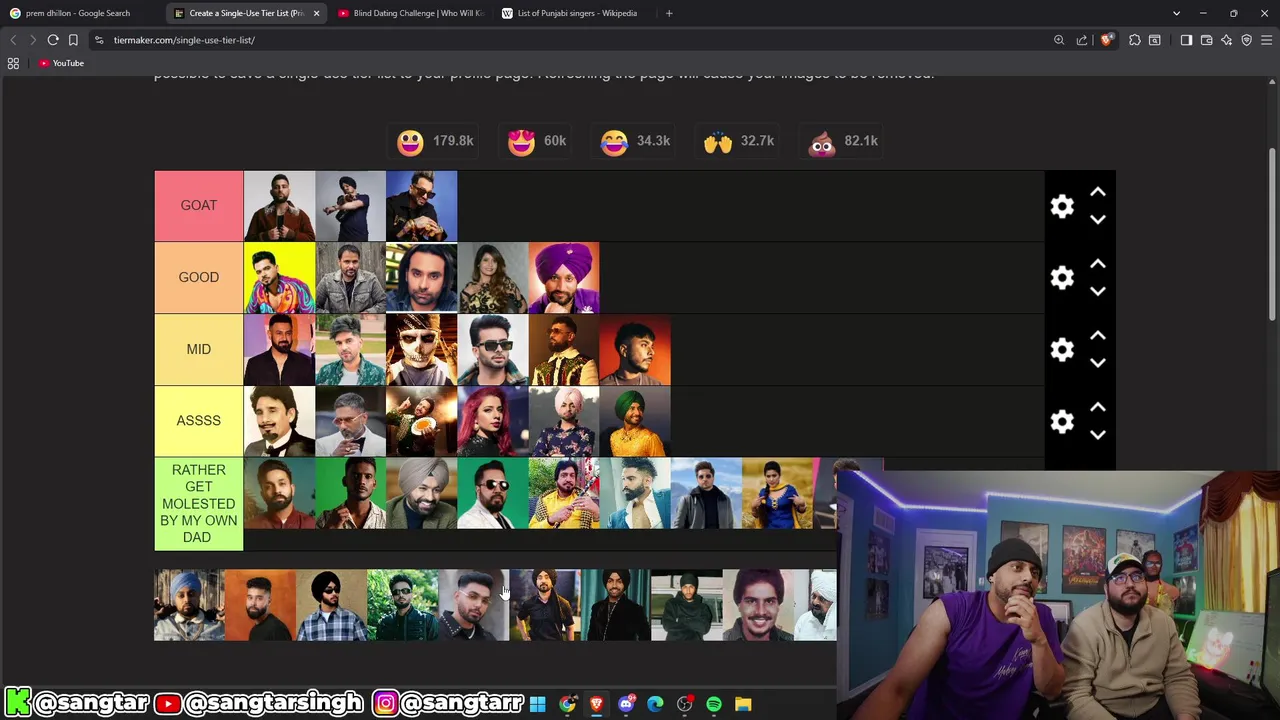Open settings gear for ASSSS tier
The height and width of the screenshot is (720, 1280).
click(1062, 422)
